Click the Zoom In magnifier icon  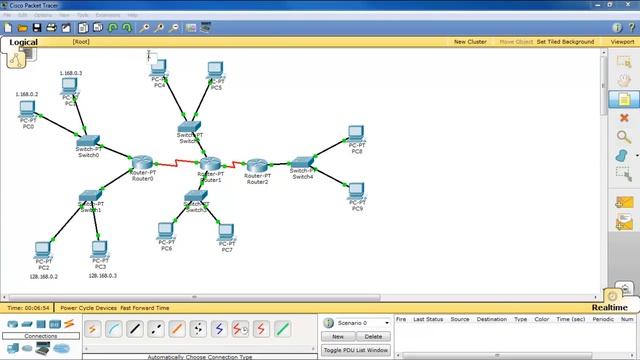tap(144, 28)
